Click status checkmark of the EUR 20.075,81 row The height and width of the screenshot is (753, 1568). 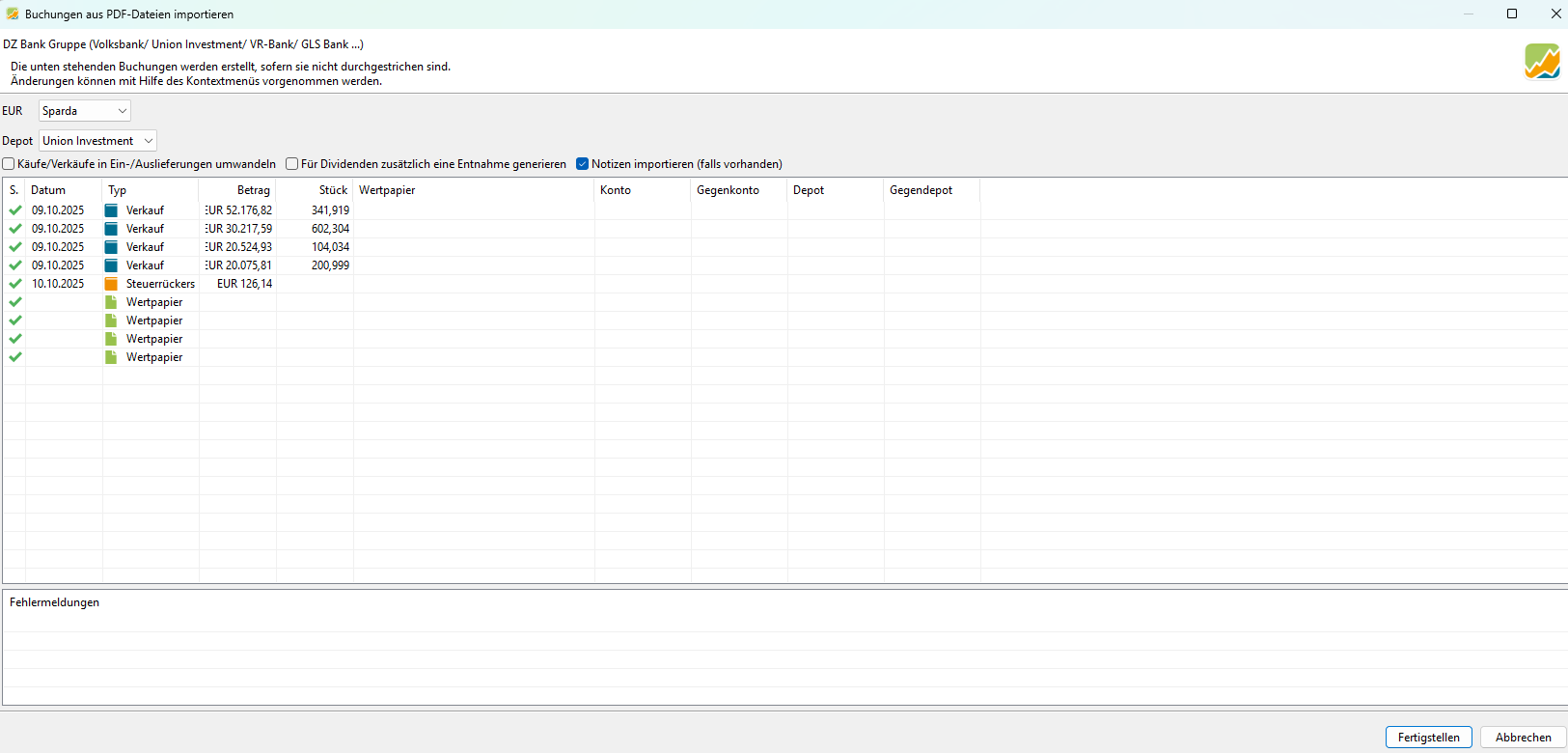click(x=15, y=265)
